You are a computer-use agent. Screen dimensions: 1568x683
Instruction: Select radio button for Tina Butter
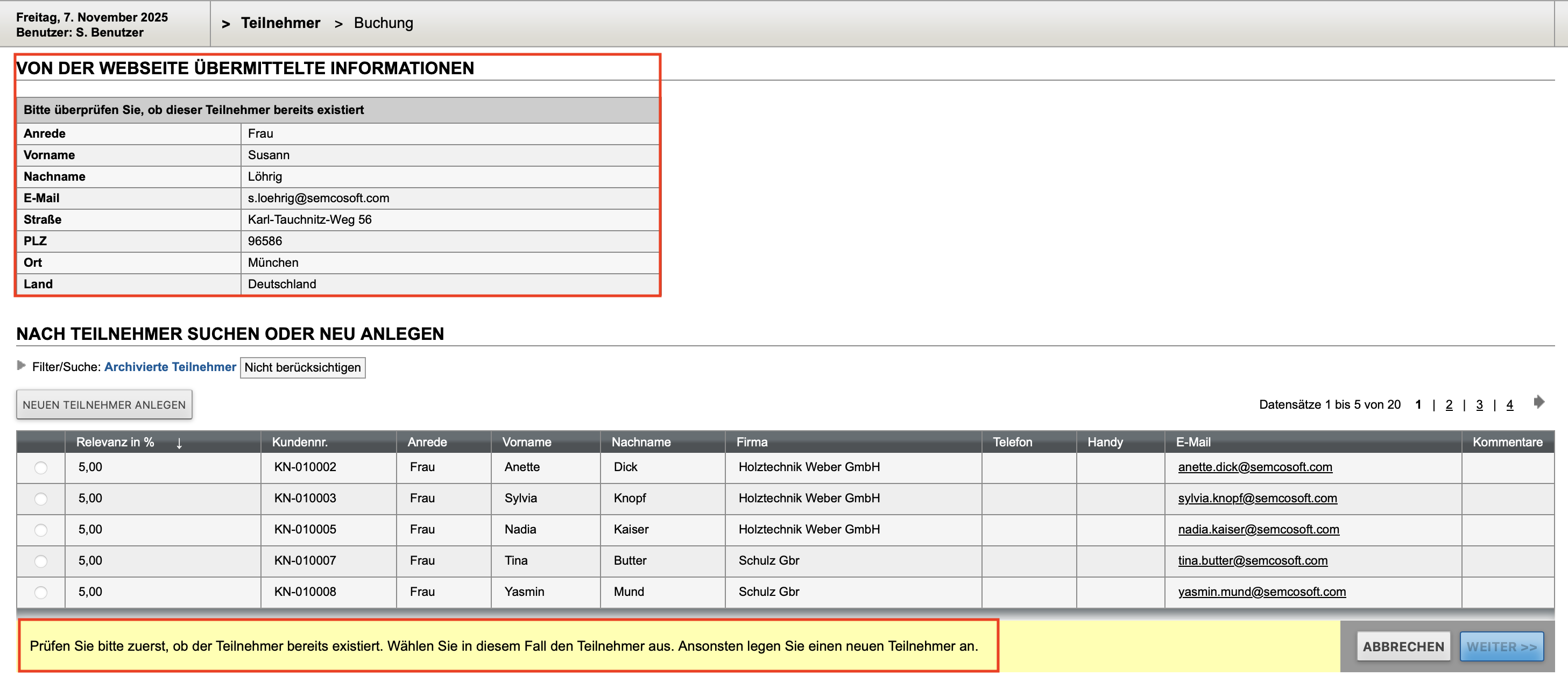click(41, 561)
